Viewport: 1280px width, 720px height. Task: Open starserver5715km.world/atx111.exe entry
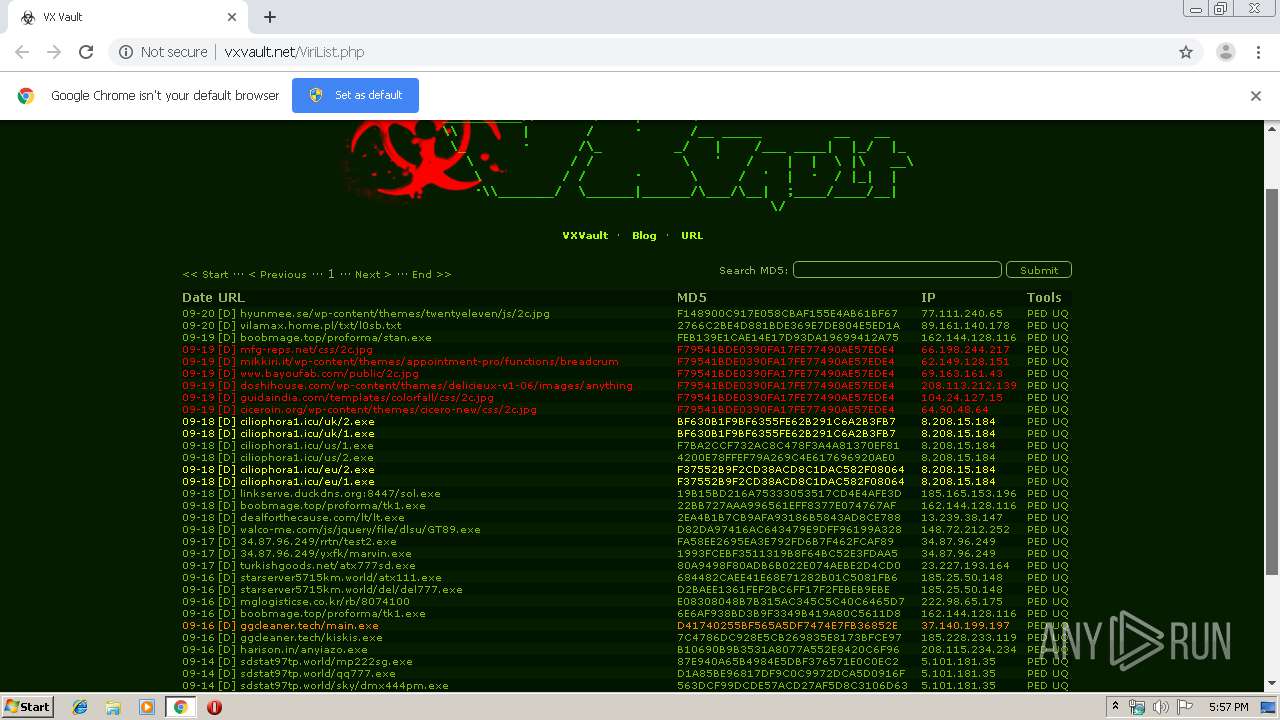(x=341, y=578)
